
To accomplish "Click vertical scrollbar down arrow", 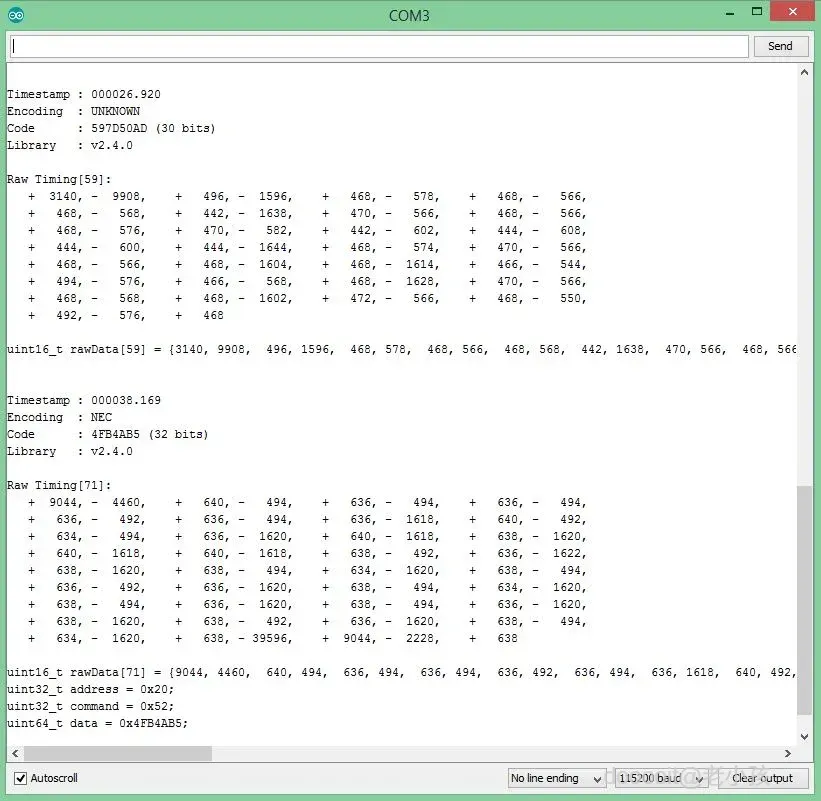I will click(x=804, y=737).
